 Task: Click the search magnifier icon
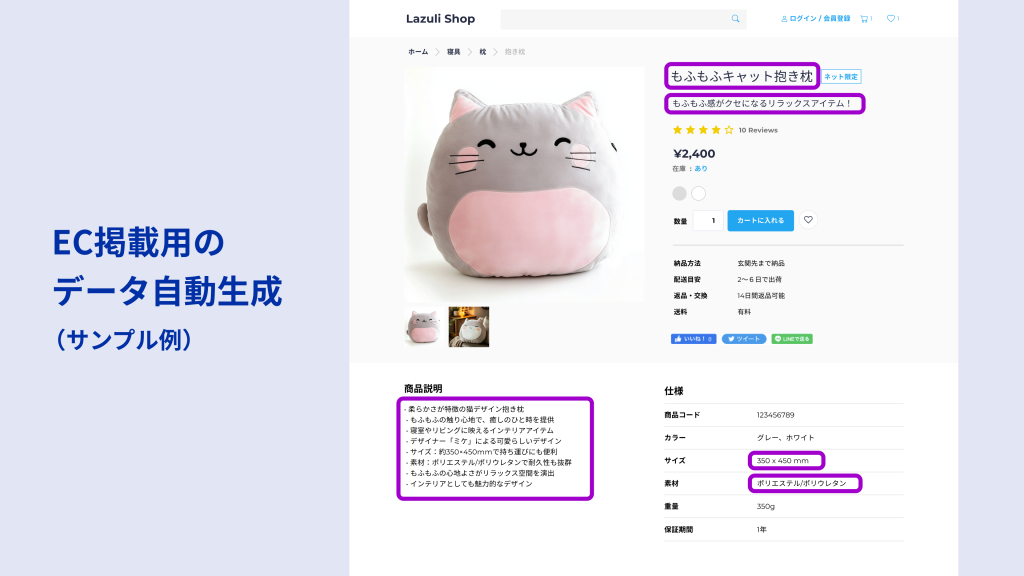coord(735,19)
